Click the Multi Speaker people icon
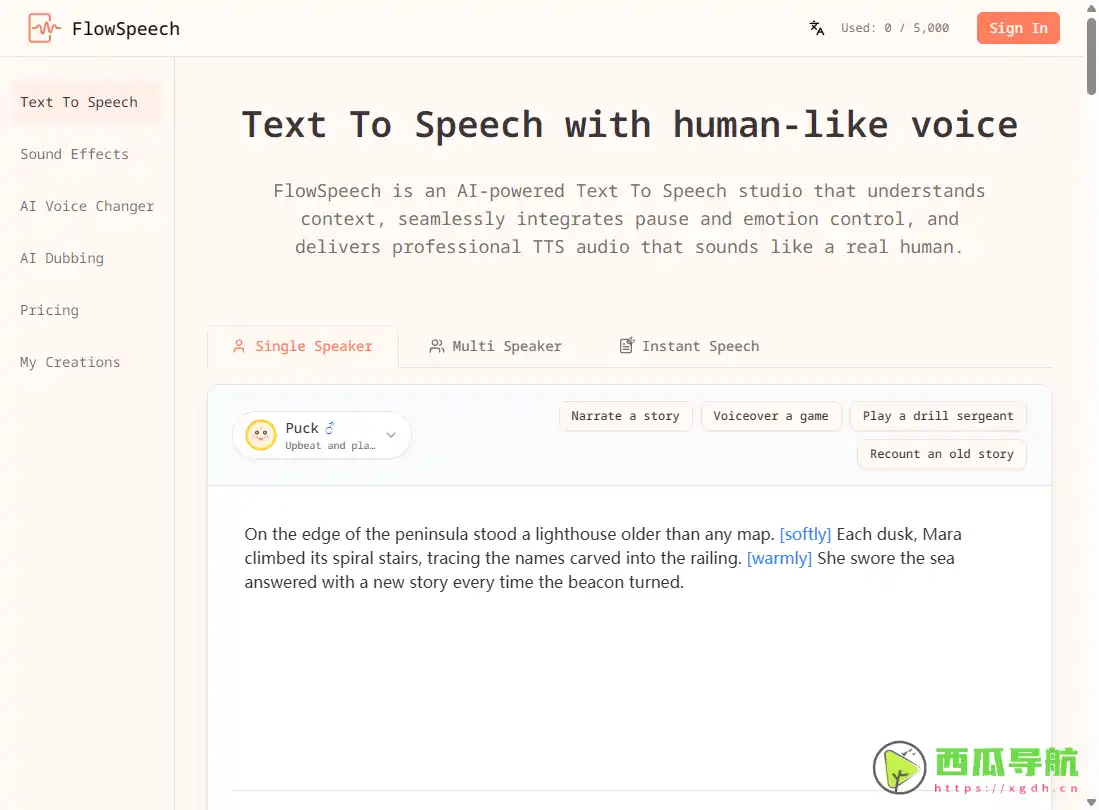The image size is (1099, 810). pos(437,346)
